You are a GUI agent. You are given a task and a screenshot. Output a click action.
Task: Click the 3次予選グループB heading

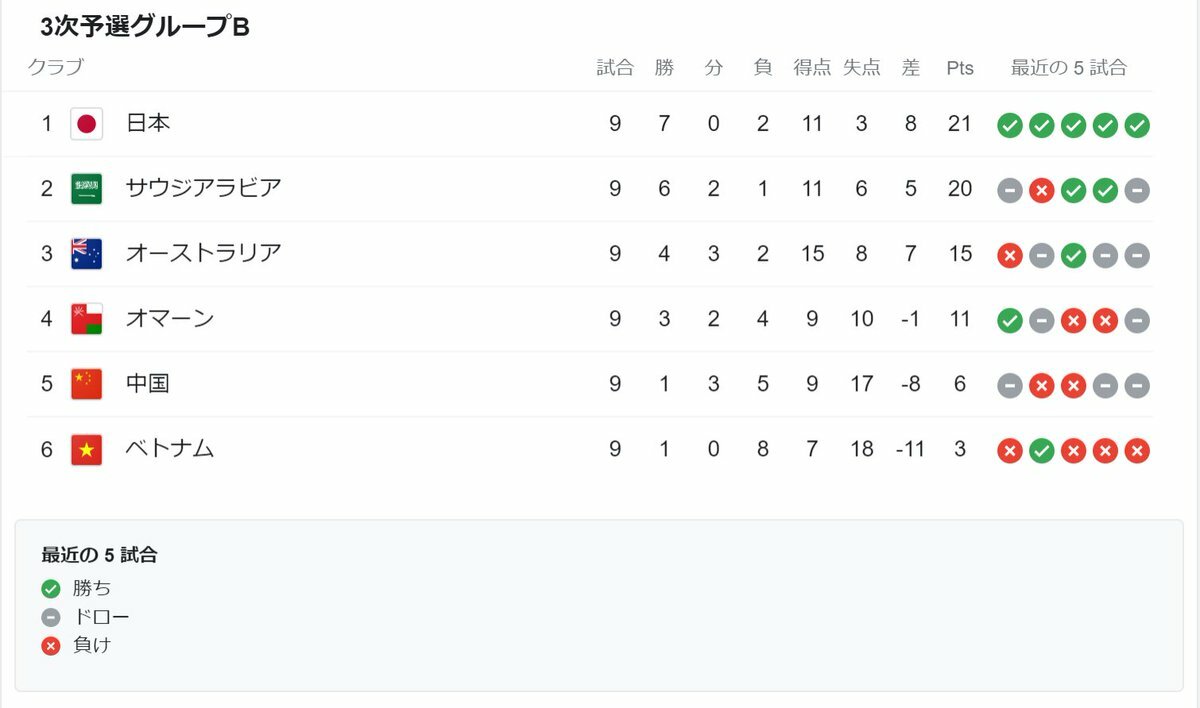click(x=145, y=27)
